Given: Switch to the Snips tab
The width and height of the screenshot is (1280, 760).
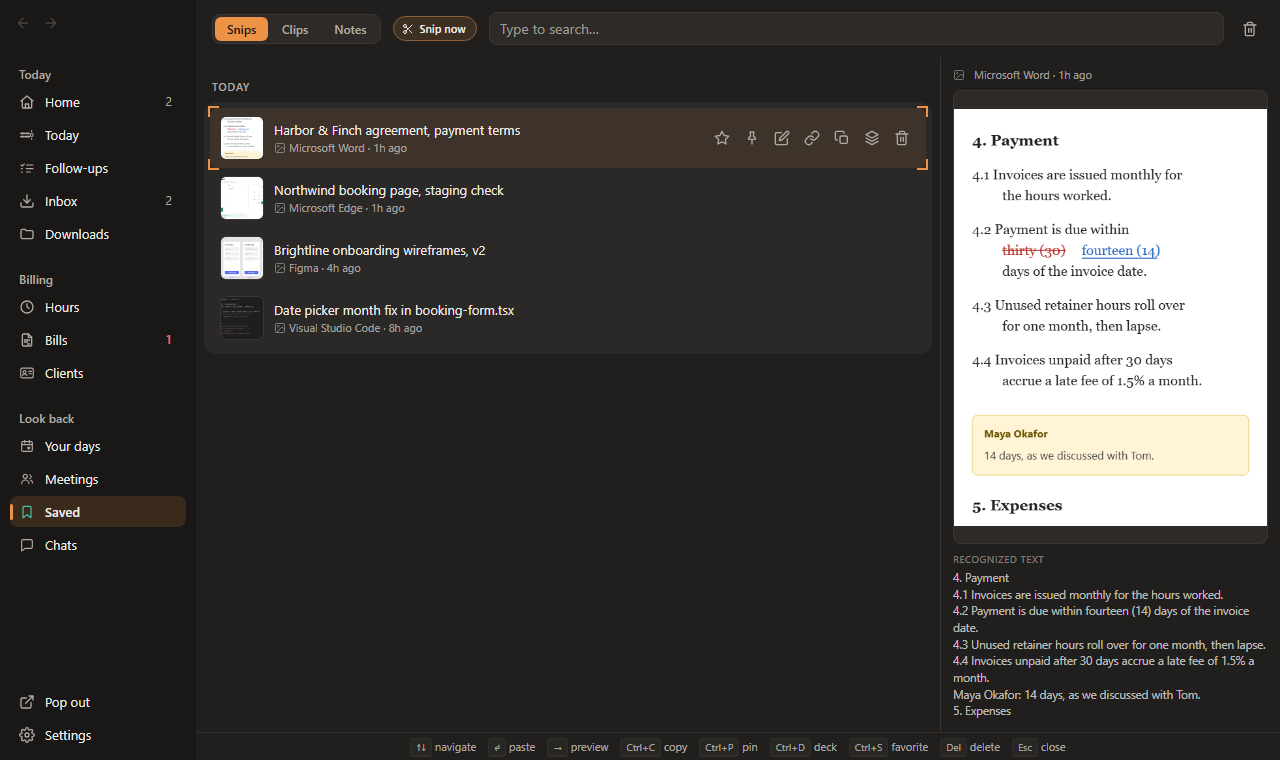Looking at the screenshot, I should (241, 29).
